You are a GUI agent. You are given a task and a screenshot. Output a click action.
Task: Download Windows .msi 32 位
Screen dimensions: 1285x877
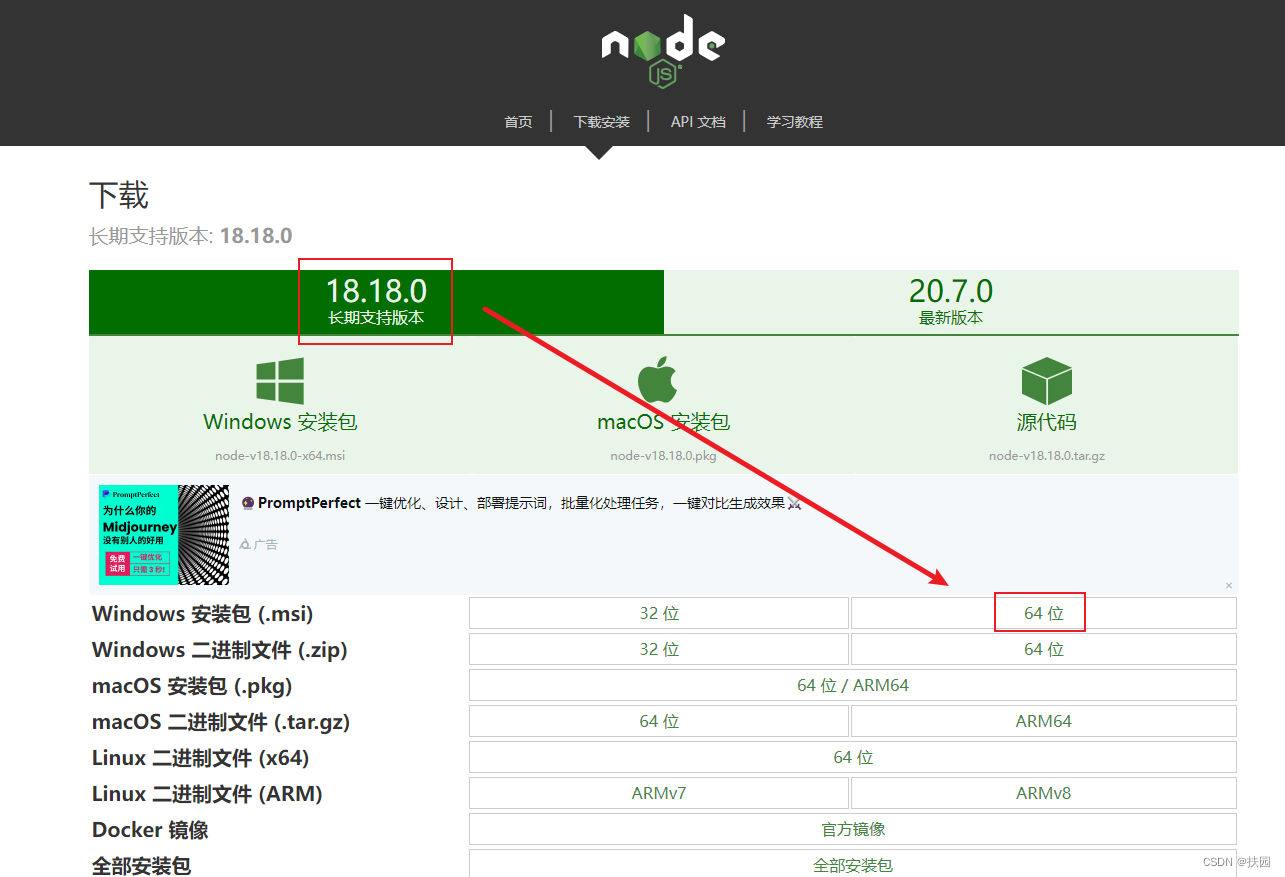(659, 613)
